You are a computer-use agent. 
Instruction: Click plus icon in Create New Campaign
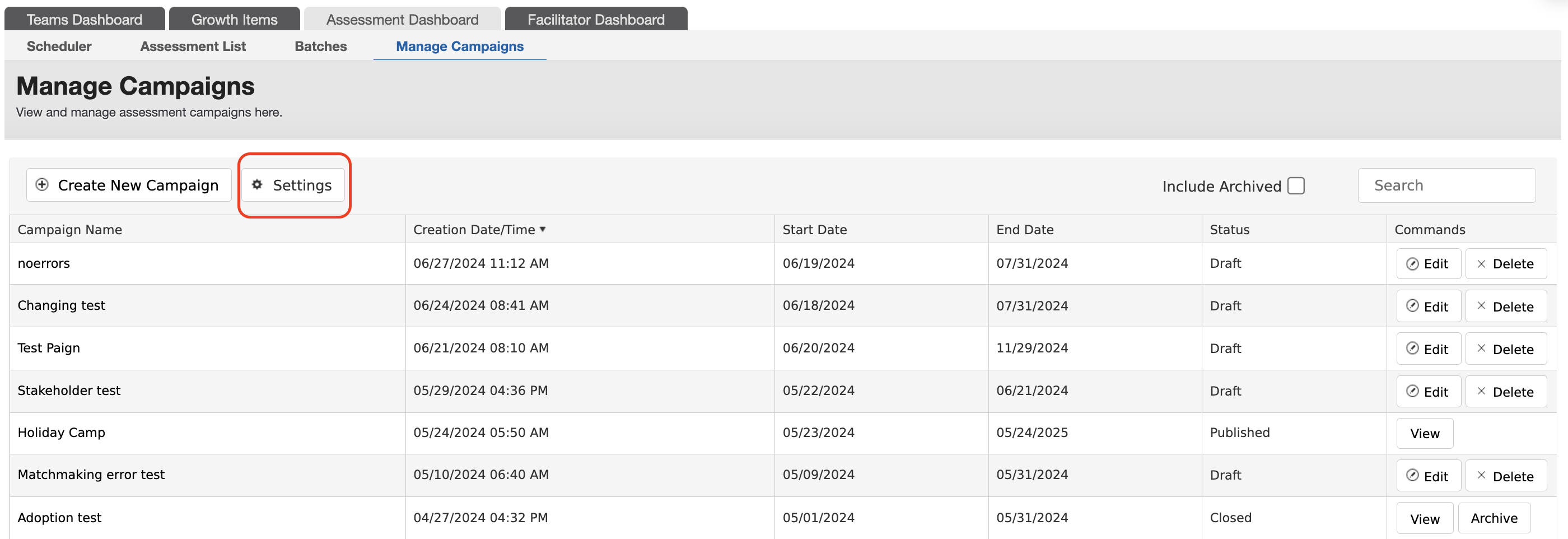42,184
